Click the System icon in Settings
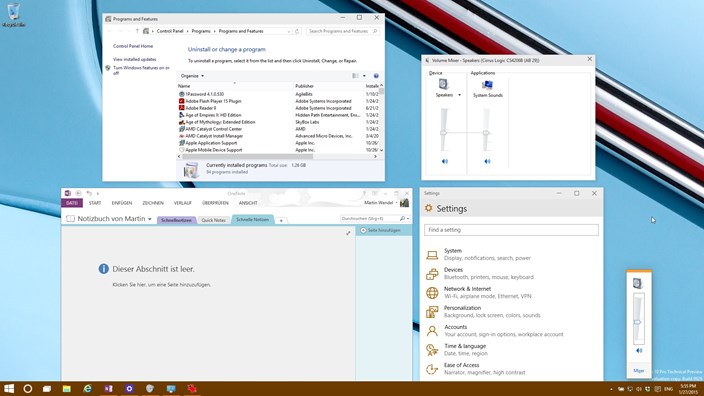This screenshot has height=396, width=704. tap(432, 255)
